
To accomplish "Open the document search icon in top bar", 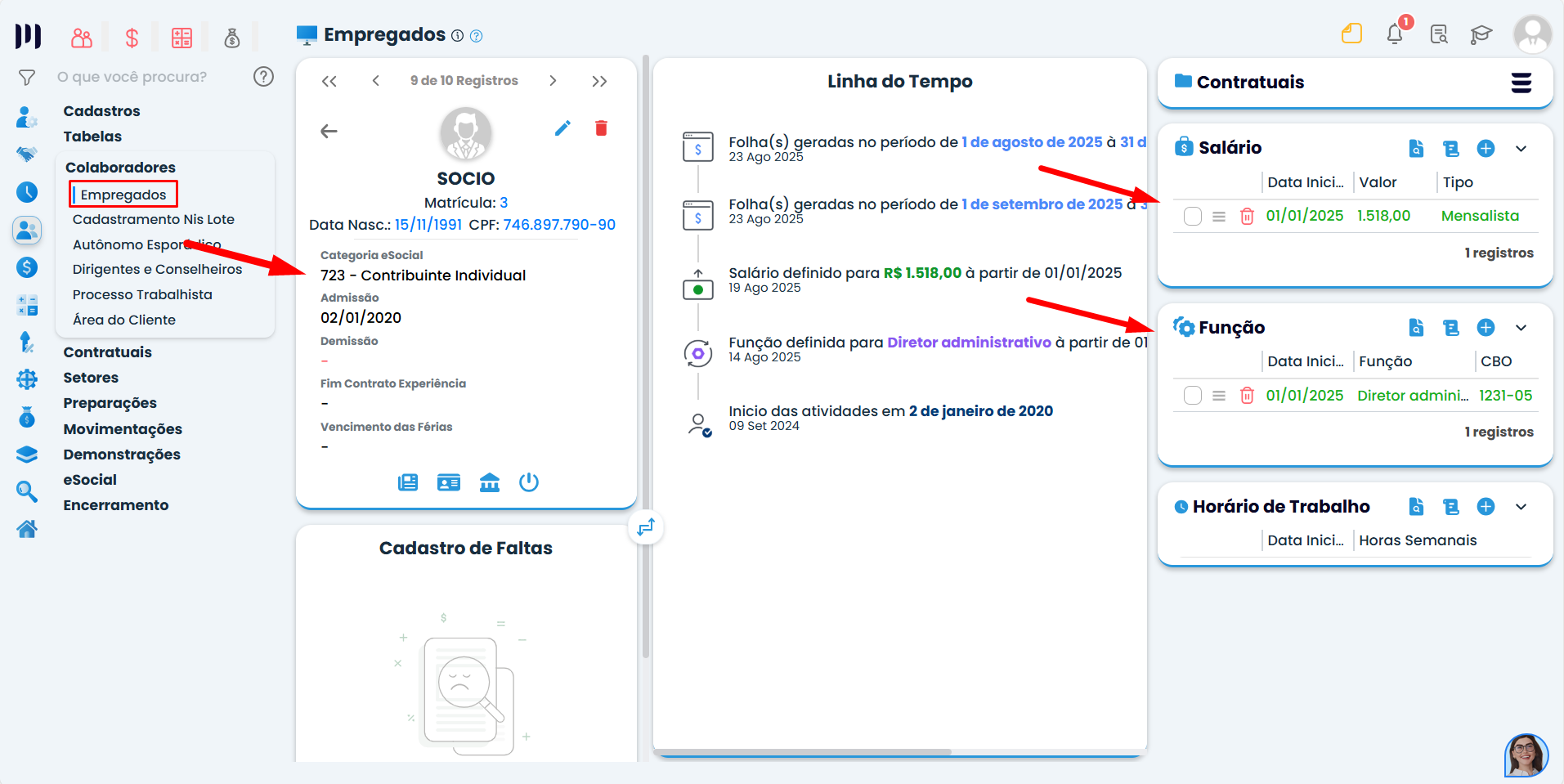I will pos(1438,34).
